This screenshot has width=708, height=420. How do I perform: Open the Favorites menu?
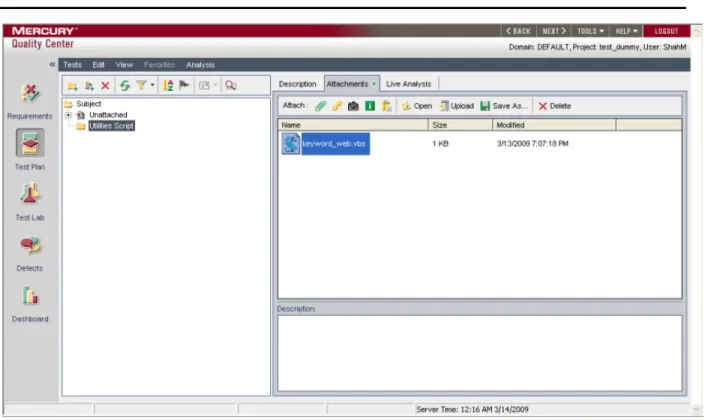[159, 65]
